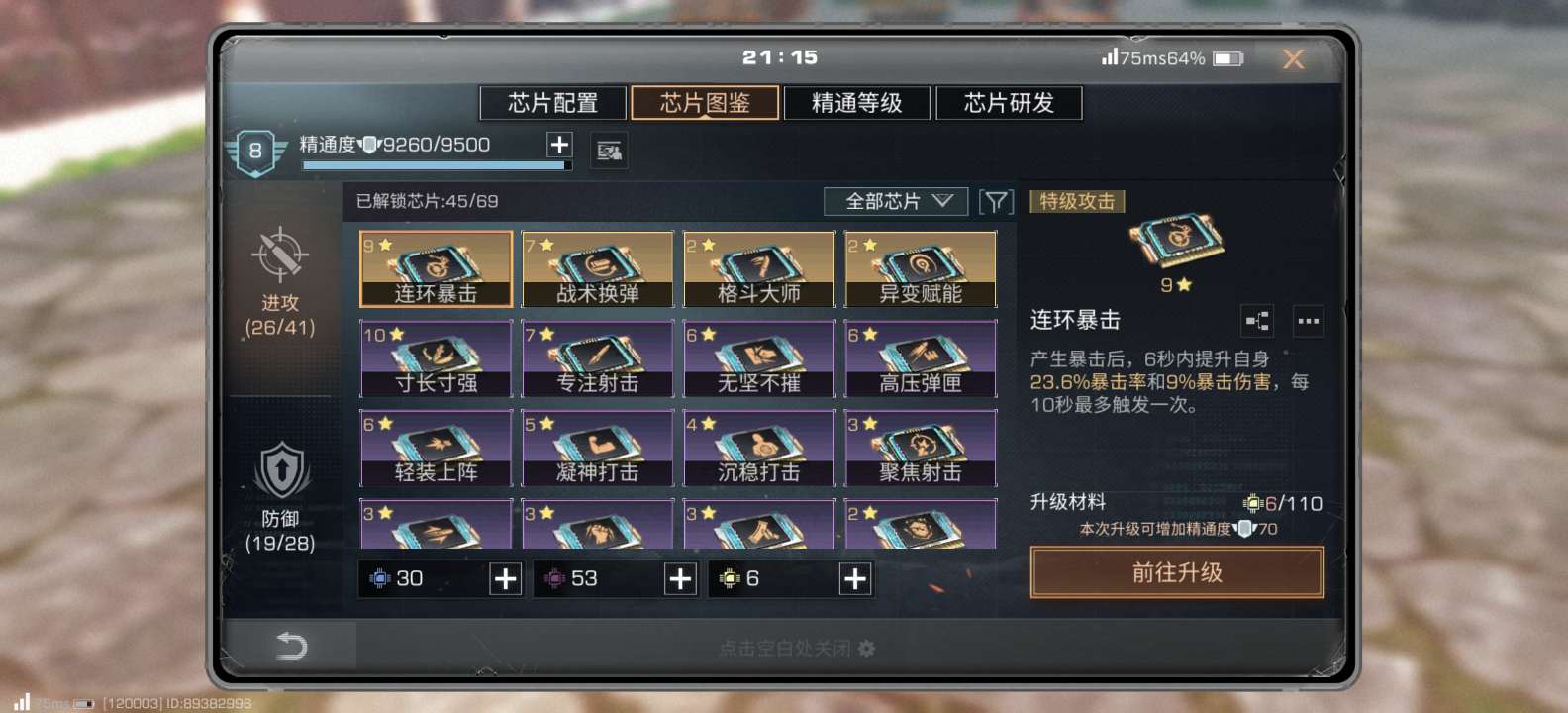Add purple chip material next to 53

(680, 579)
